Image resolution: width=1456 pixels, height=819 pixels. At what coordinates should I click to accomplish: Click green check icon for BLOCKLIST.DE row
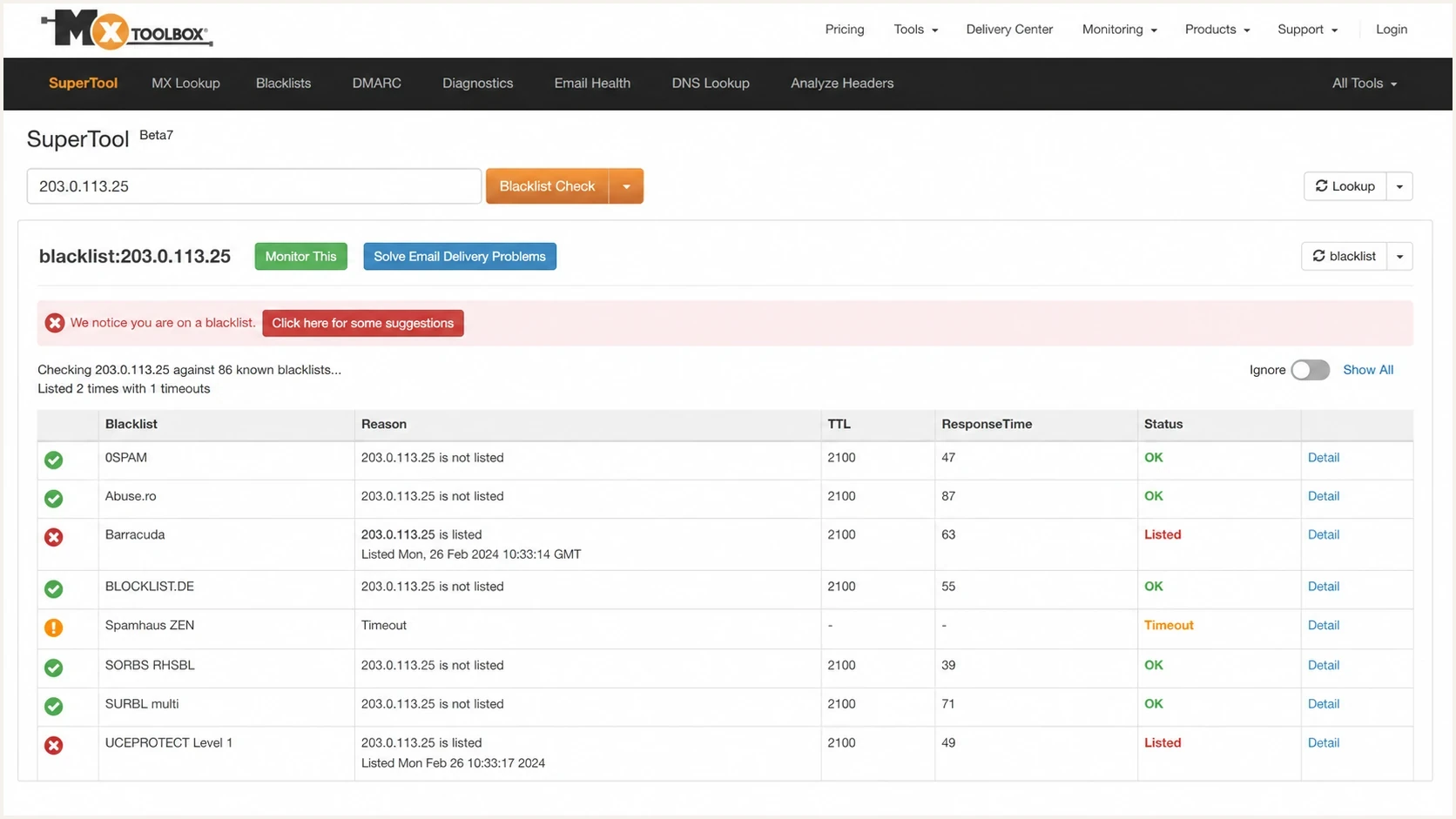click(54, 589)
